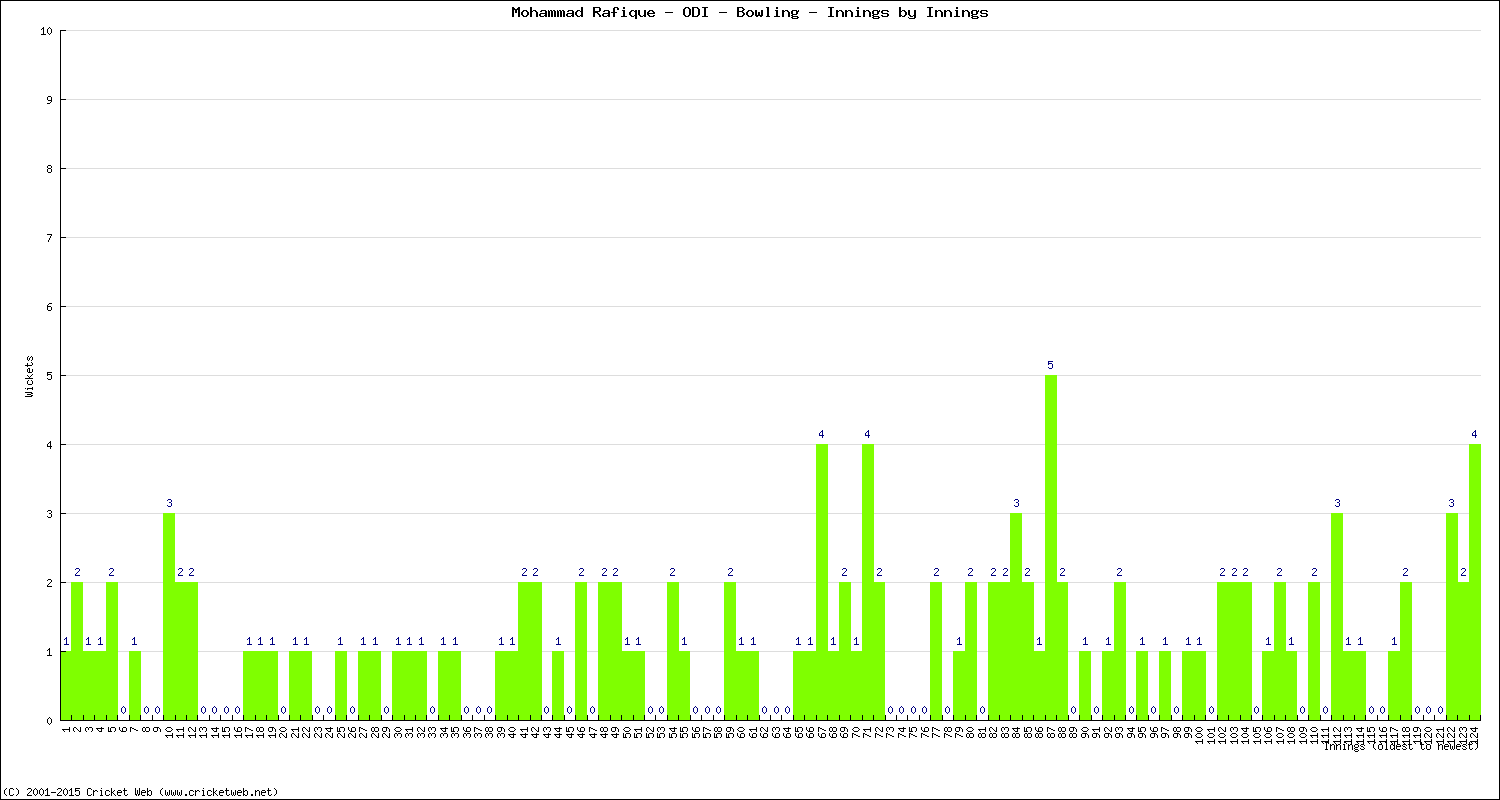
Task: Click the 3-wicket bar at innings 112
Action: 1337,617
